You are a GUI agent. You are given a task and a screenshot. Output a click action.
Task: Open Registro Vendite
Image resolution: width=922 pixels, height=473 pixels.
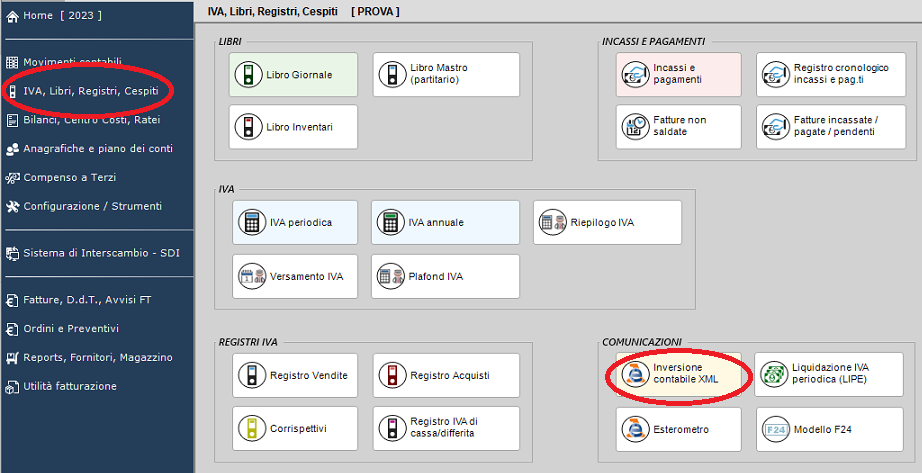pyautogui.click(x=293, y=375)
